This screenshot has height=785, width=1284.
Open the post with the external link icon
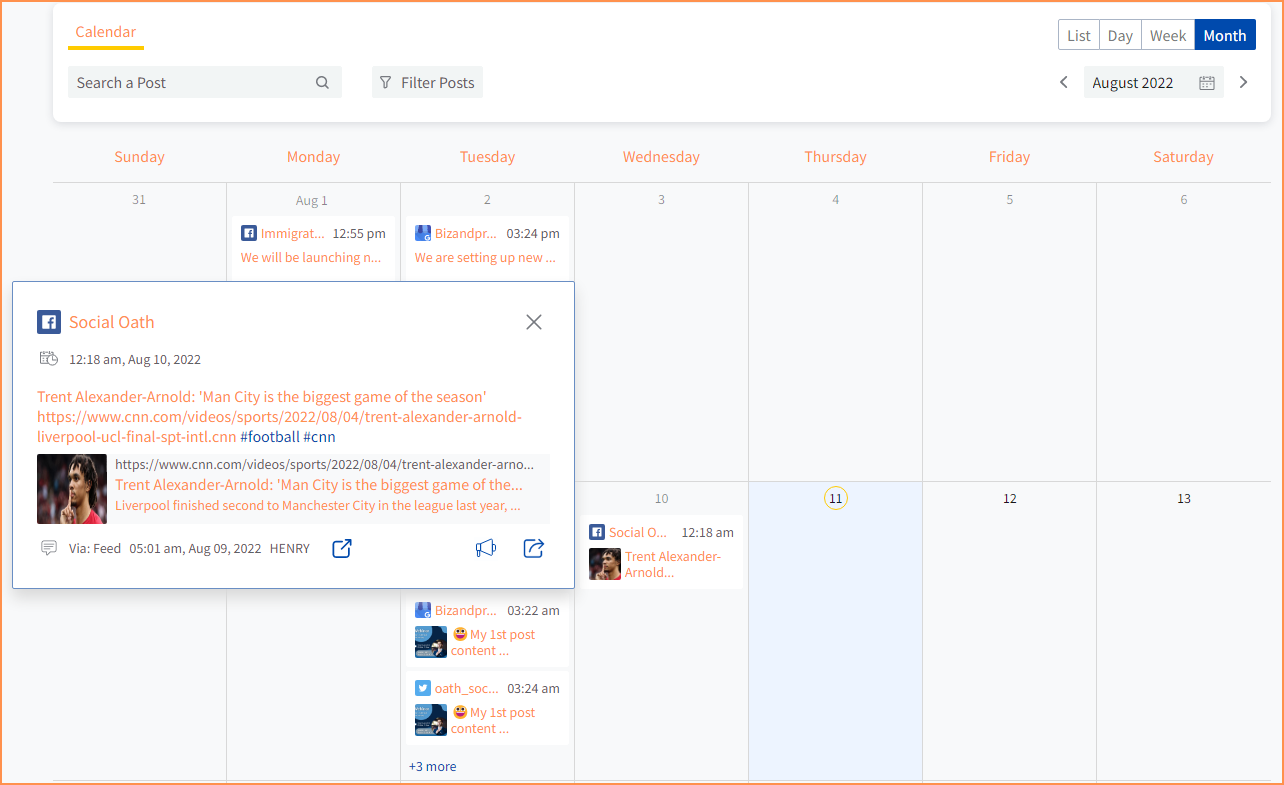coord(341,548)
